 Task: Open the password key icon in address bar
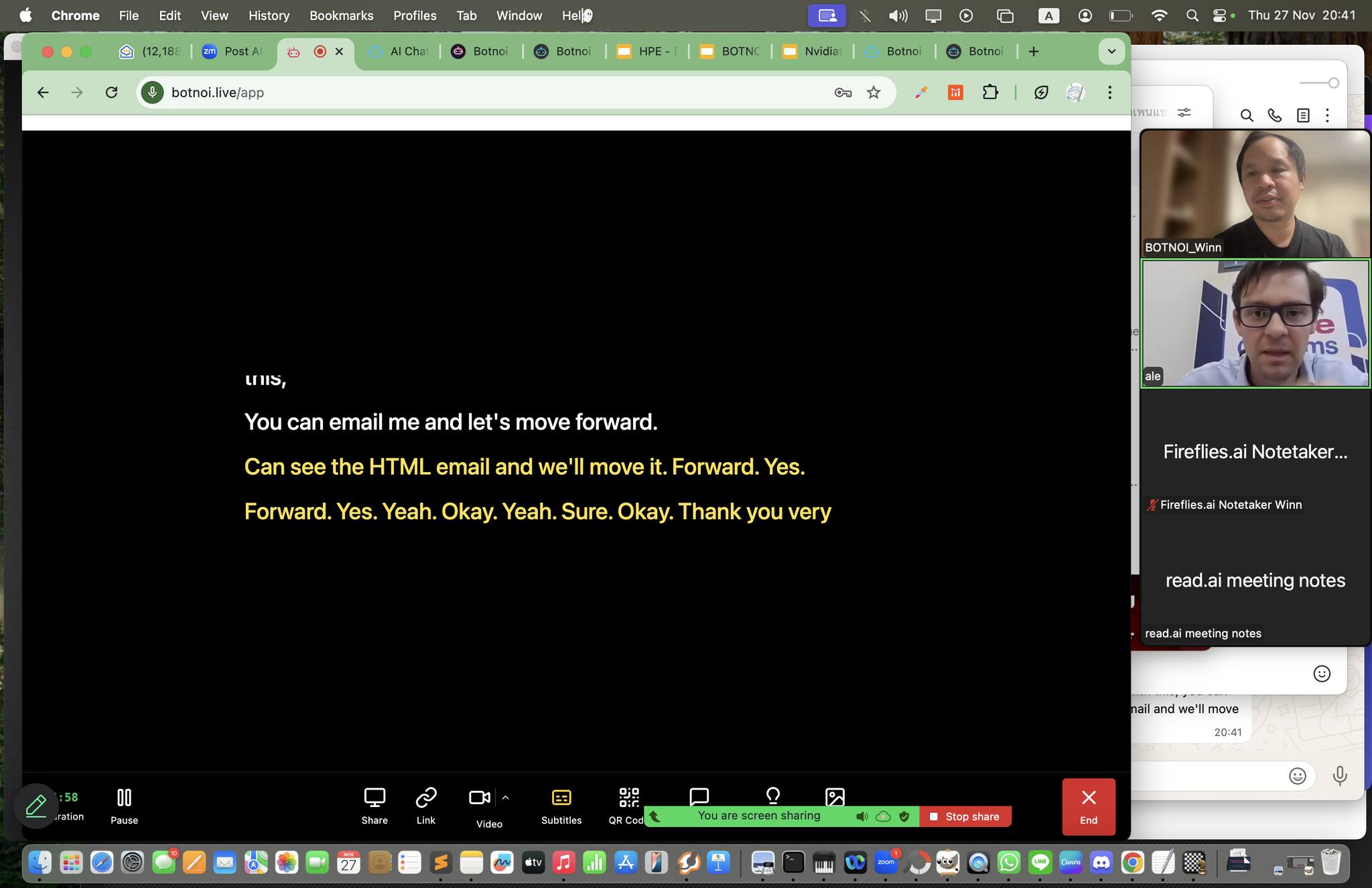pyautogui.click(x=843, y=92)
